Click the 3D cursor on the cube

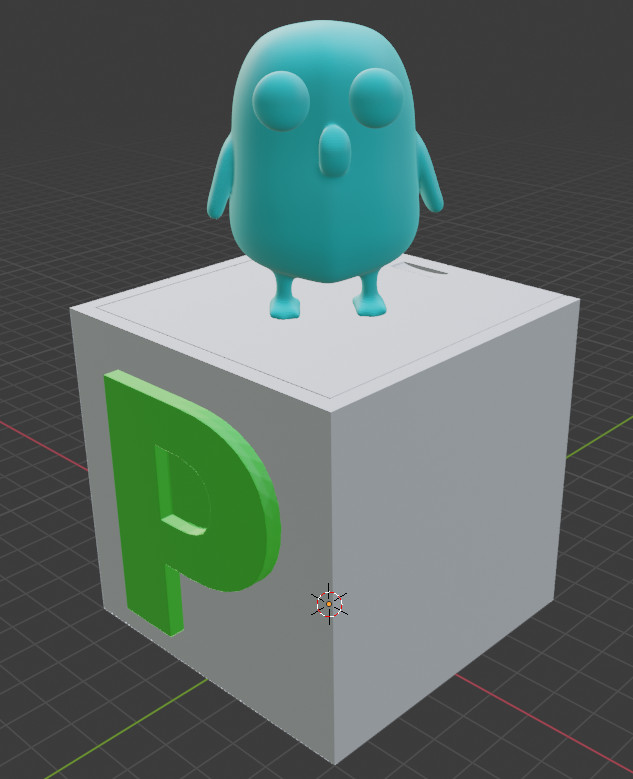(x=329, y=604)
